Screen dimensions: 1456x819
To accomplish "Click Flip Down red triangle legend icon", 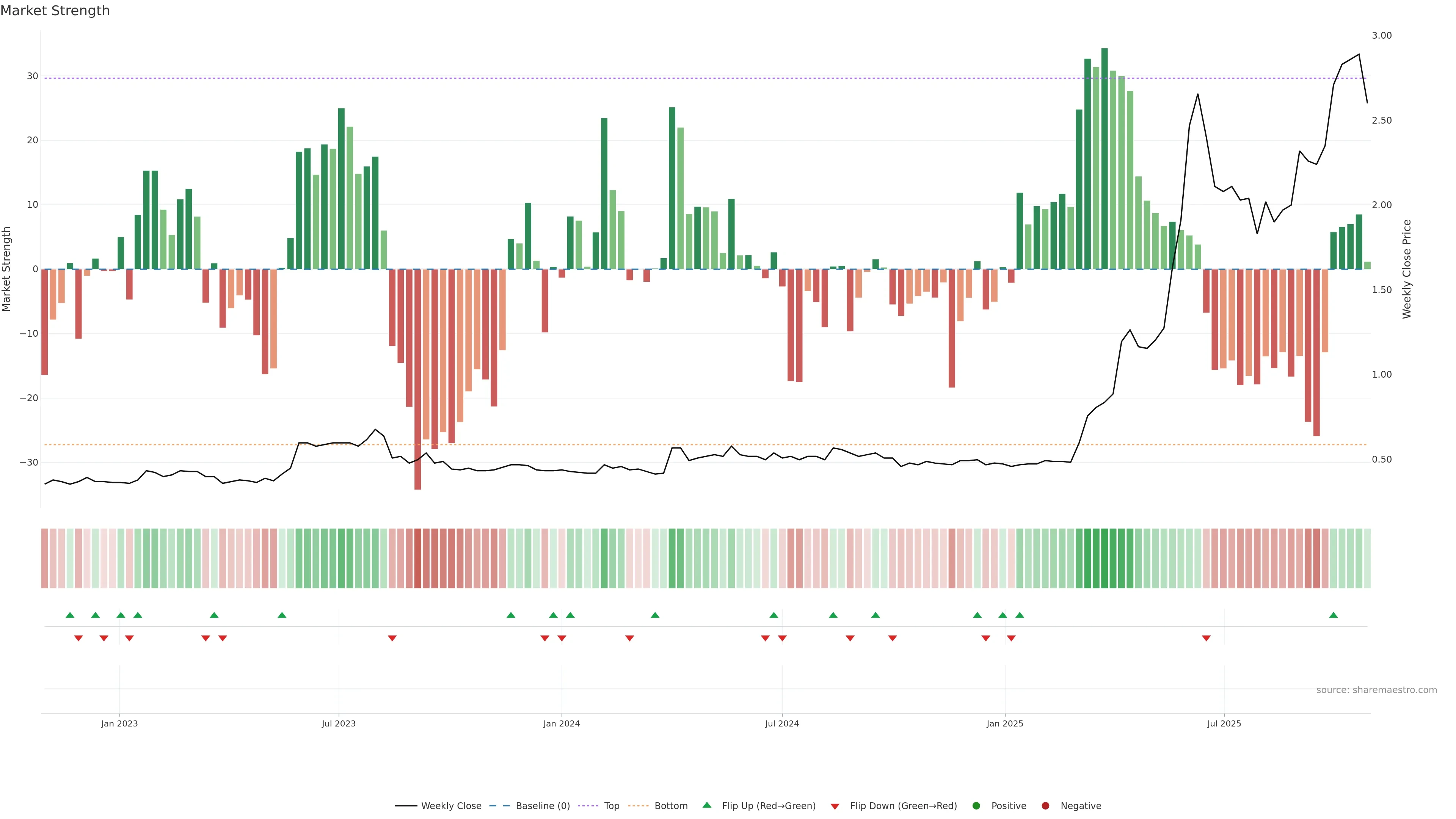I will (835, 806).
